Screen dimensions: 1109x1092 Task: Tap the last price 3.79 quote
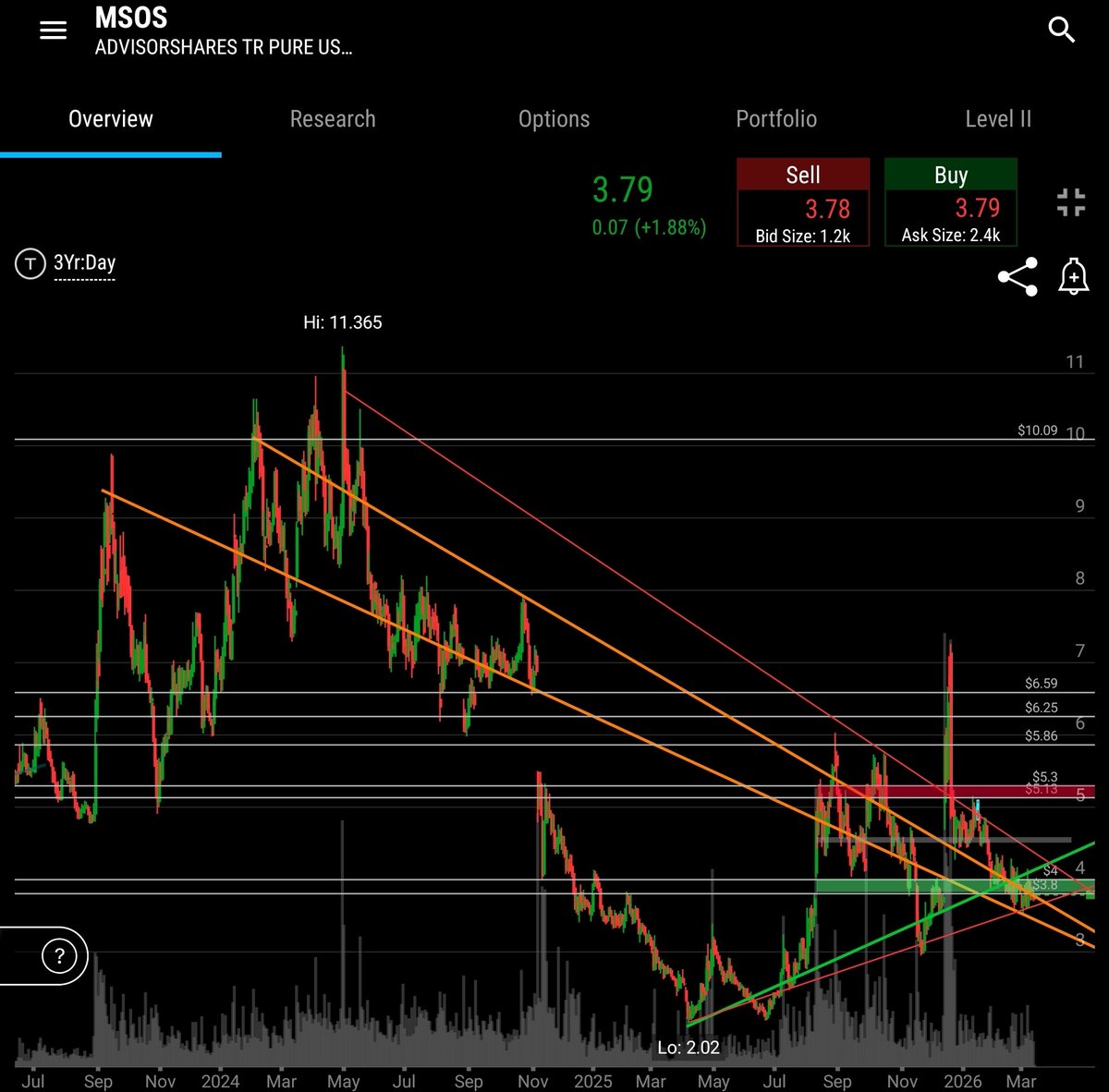point(623,189)
